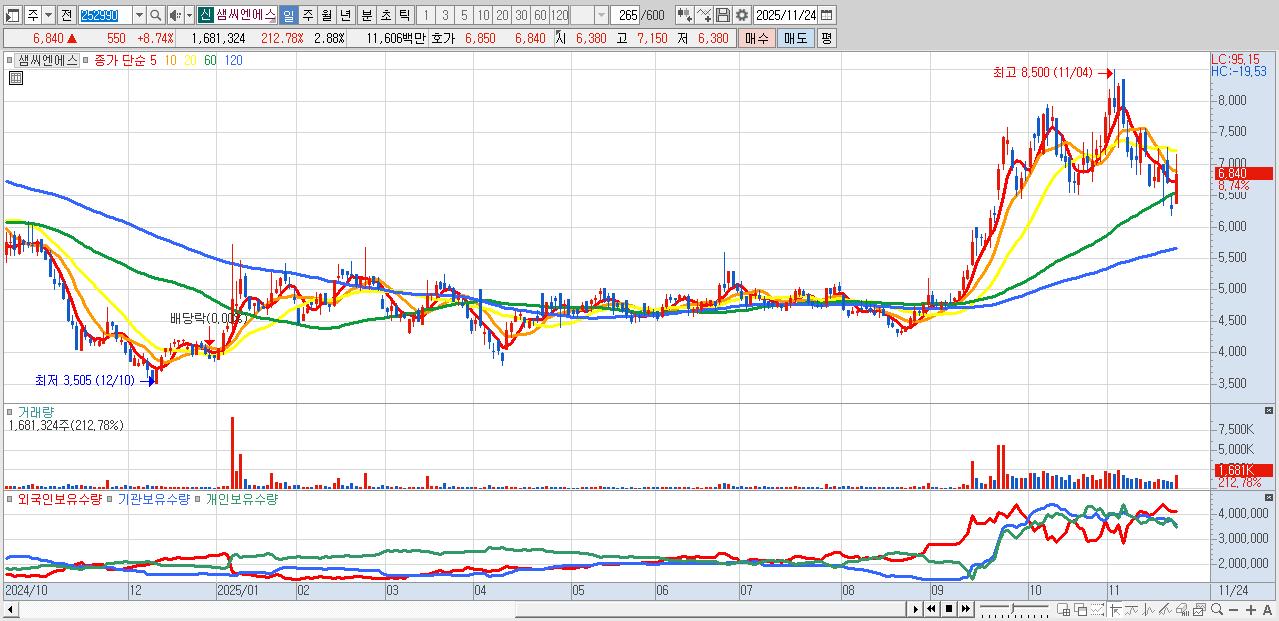
Task: Select the 초 seconds period toggle
Action: pos(385,15)
